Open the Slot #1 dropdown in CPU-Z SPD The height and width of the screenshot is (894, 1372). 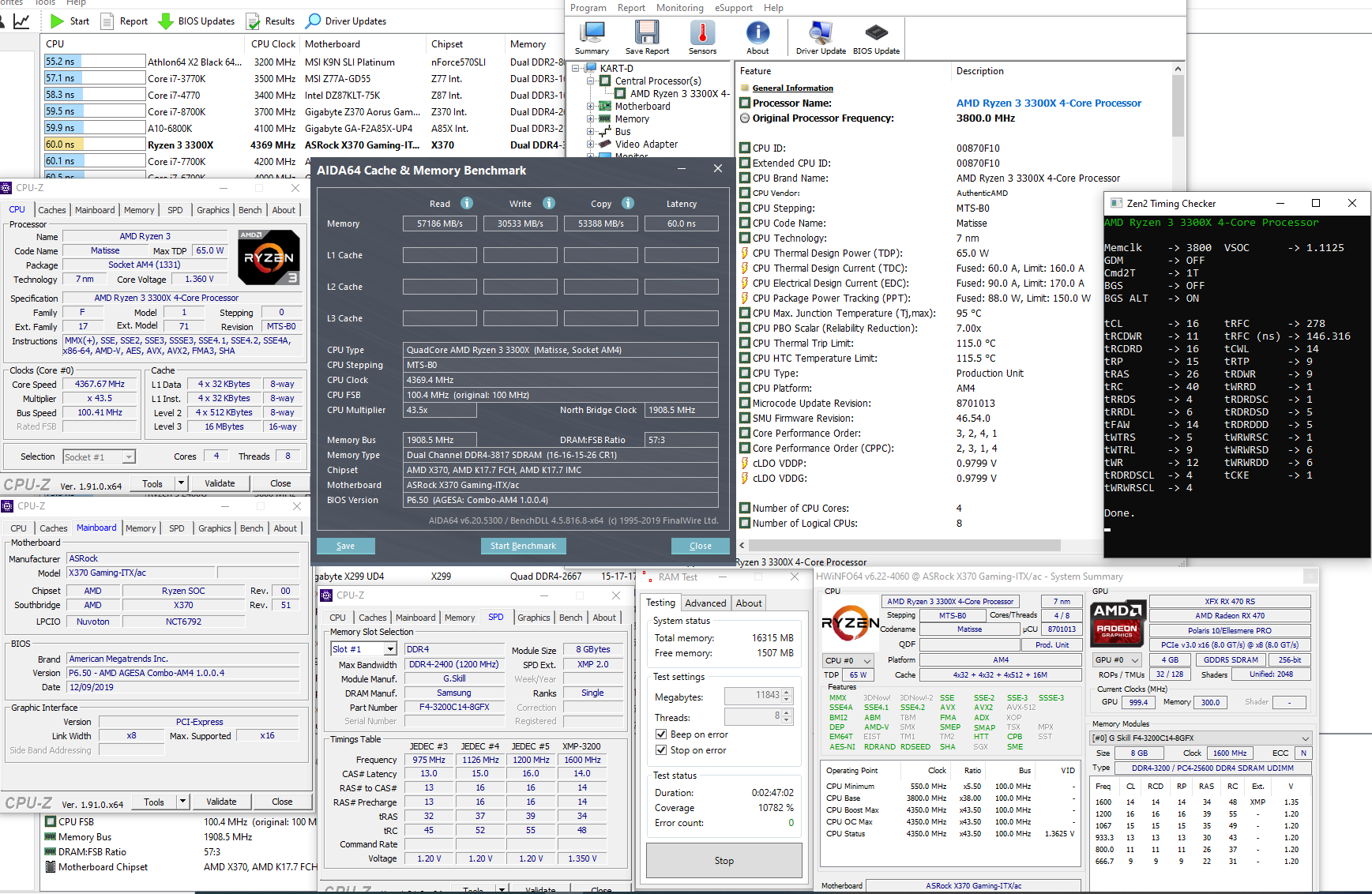pyautogui.click(x=389, y=649)
